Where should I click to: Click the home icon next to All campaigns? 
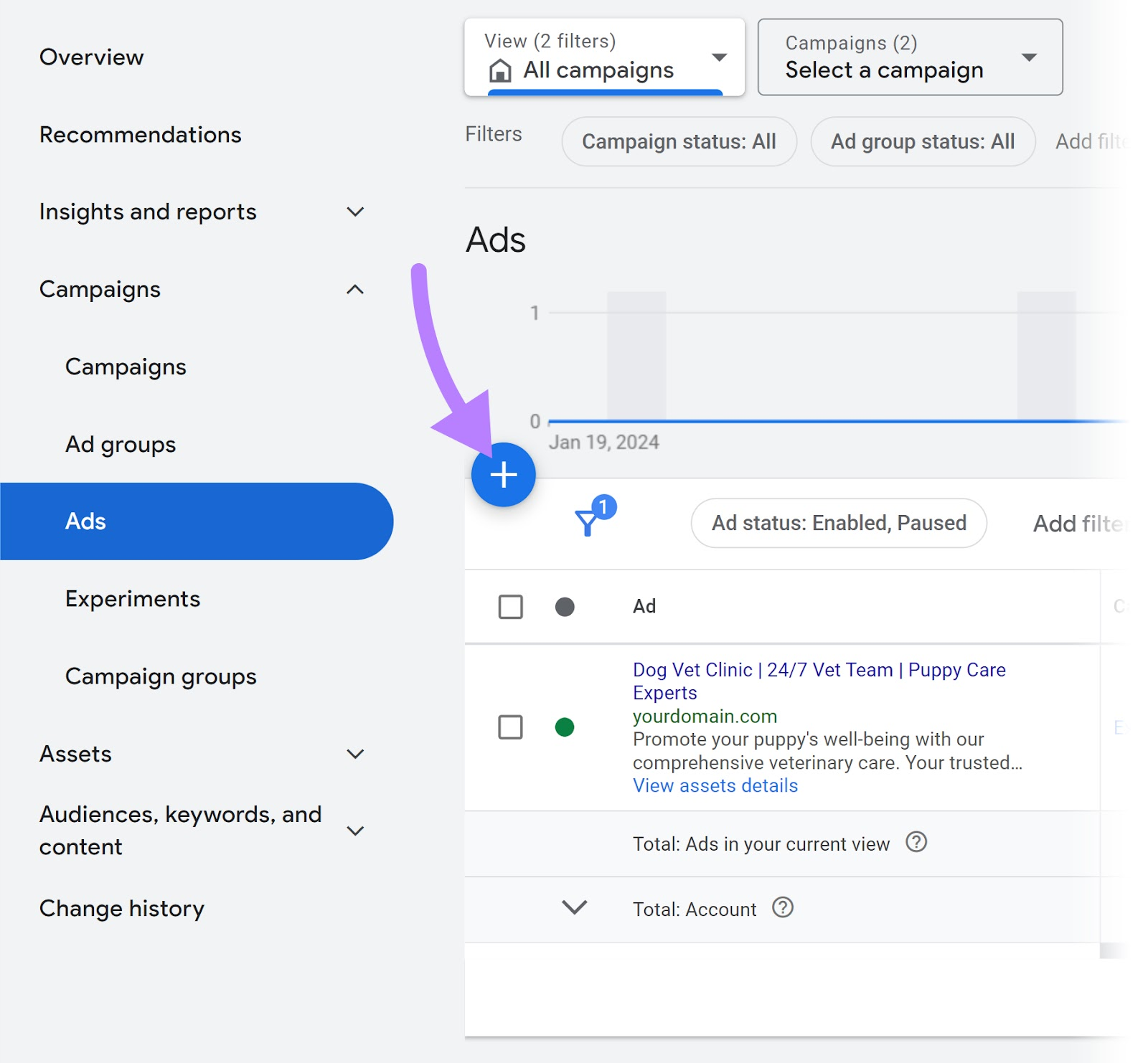coord(500,70)
